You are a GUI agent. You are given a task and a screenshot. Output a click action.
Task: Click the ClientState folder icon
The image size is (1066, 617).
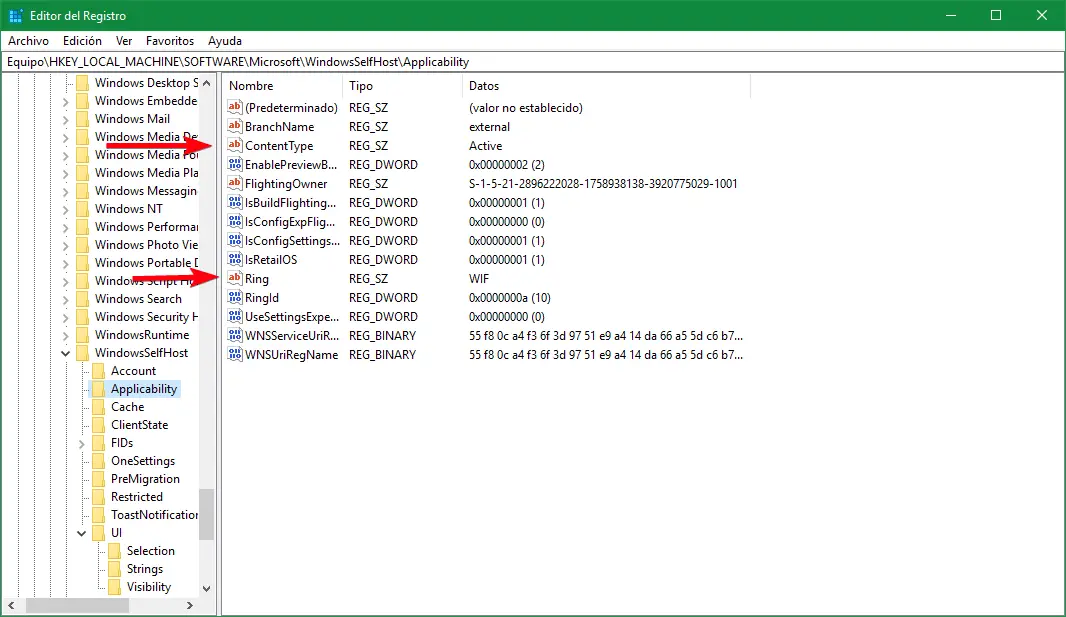[98, 425]
